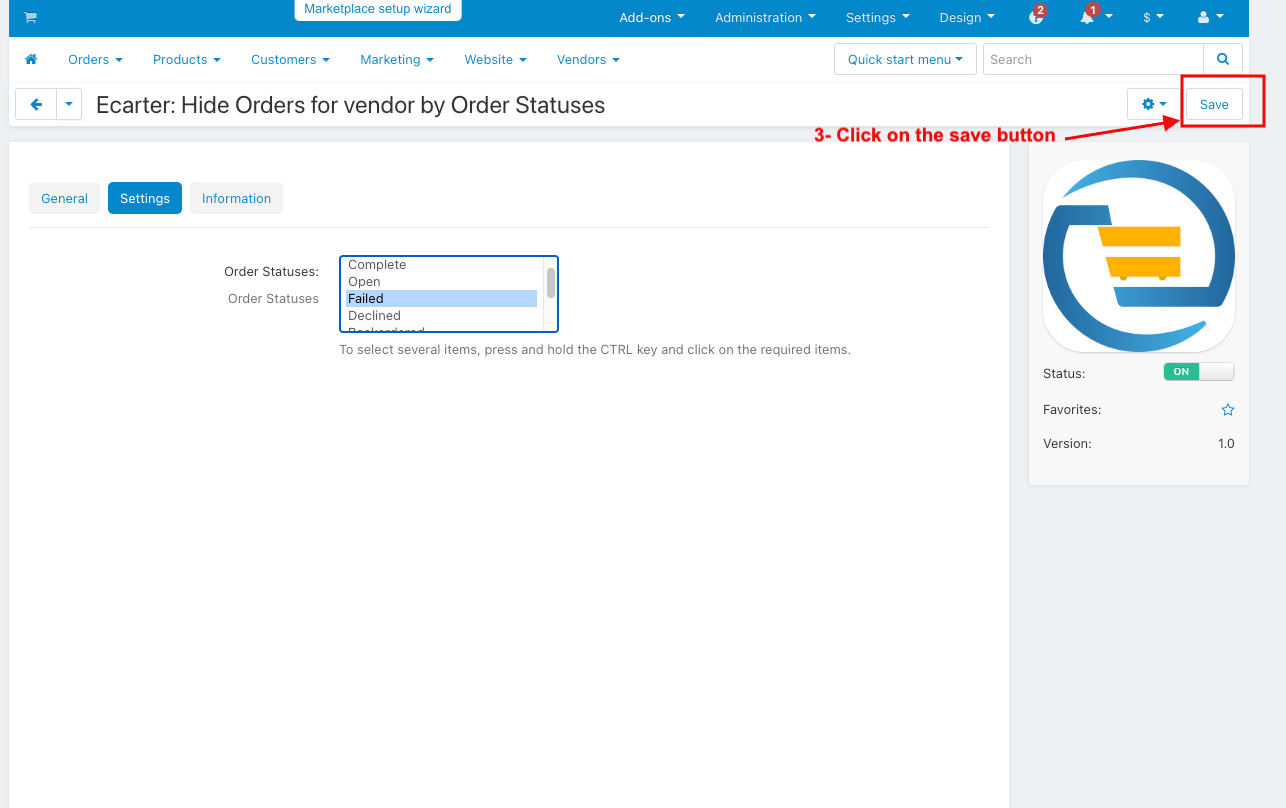Expand the Quick start menu
This screenshot has height=808, width=1286.
[x=905, y=59]
